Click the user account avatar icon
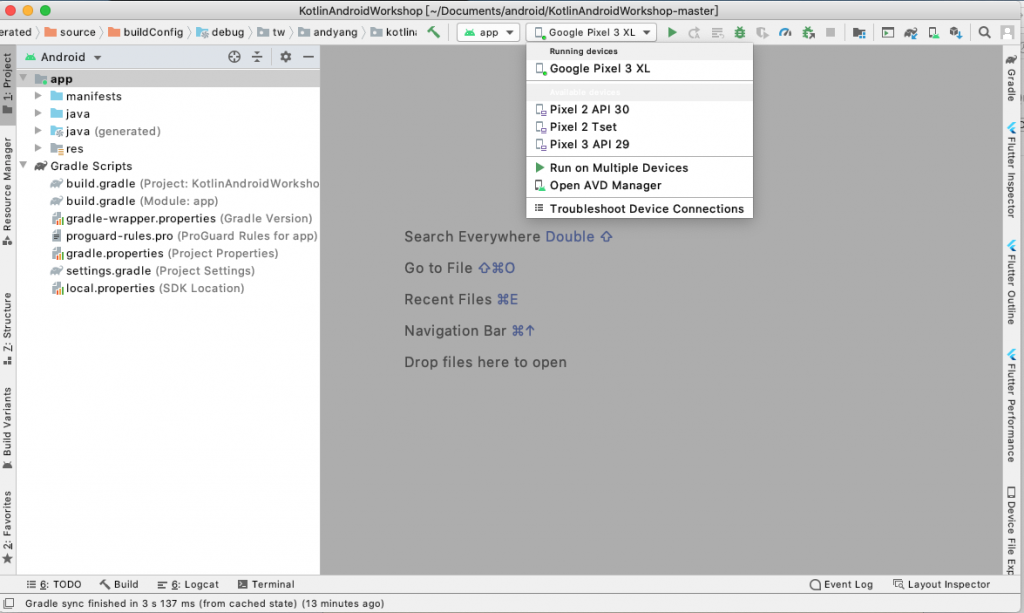Viewport: 1024px width, 613px height. point(1007,32)
